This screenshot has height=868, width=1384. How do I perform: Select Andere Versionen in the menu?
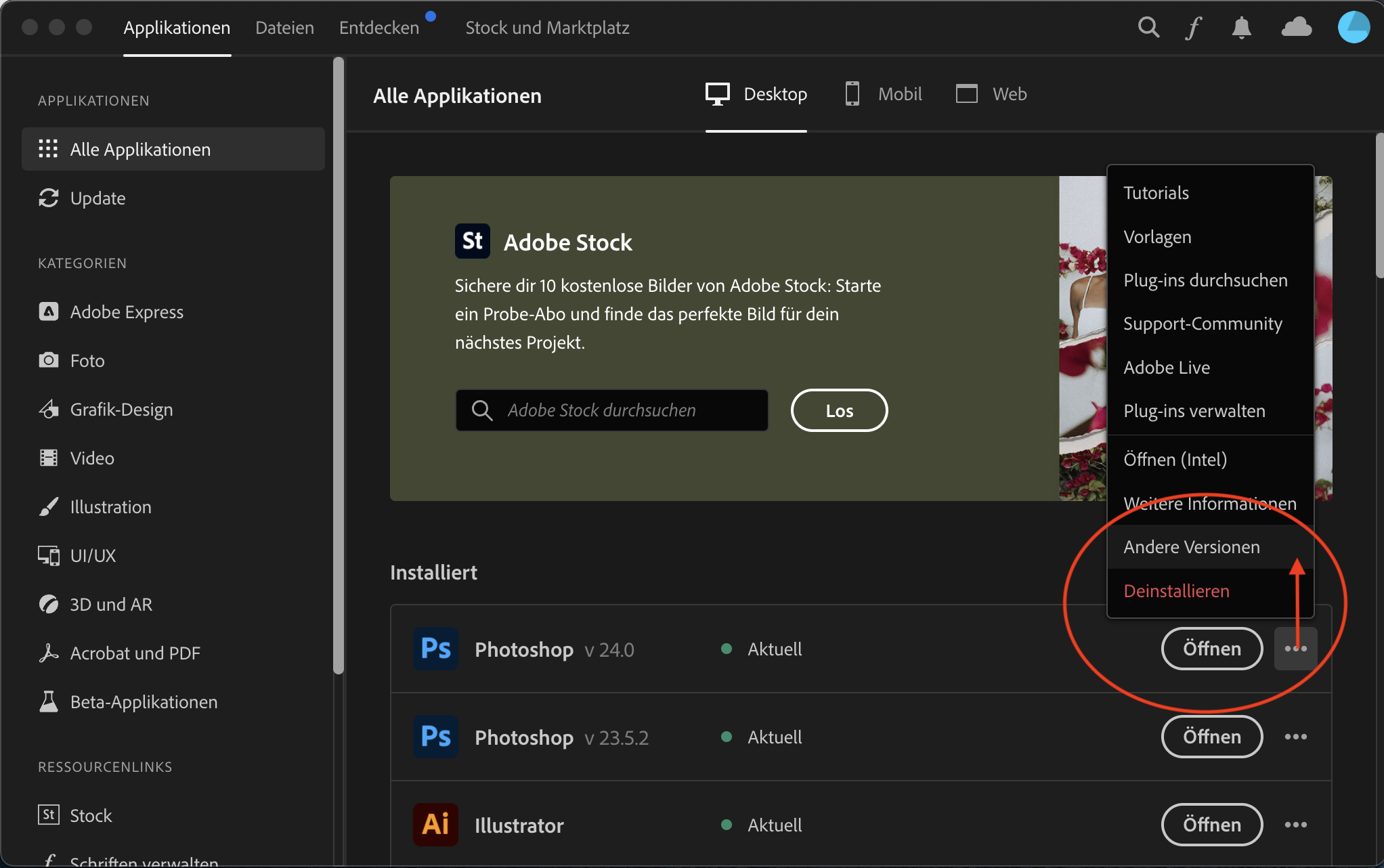click(1191, 547)
